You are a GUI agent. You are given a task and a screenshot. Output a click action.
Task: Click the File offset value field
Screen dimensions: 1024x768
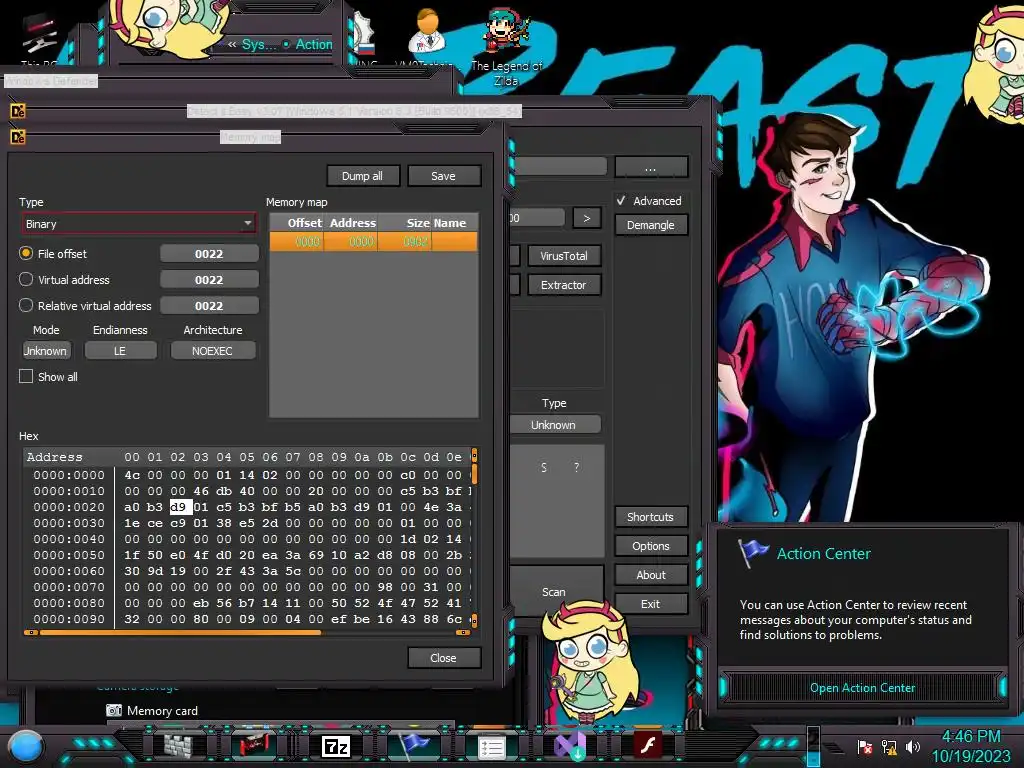209,254
